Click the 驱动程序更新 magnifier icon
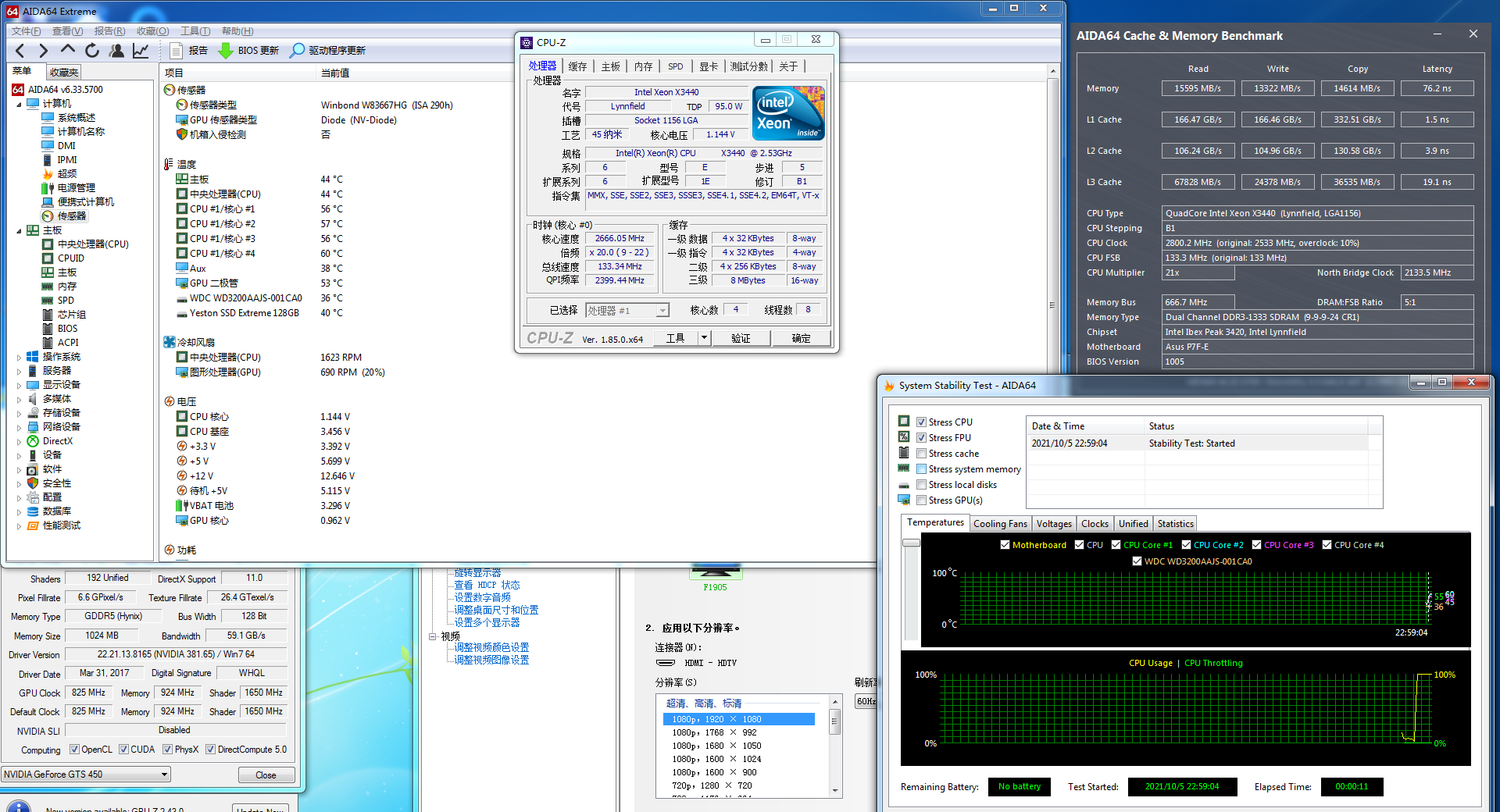1500x812 pixels. [297, 51]
